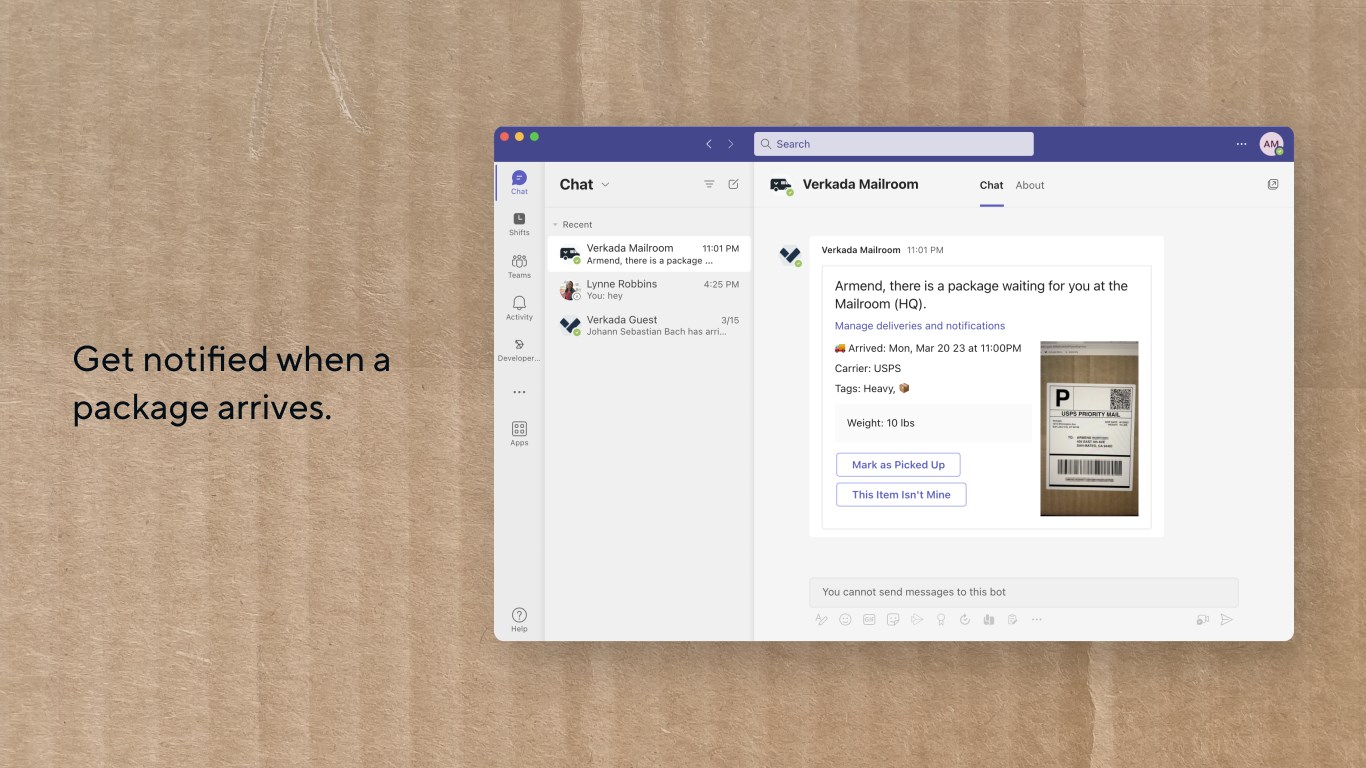
Task: Open the GIF picker
Action: point(869,620)
